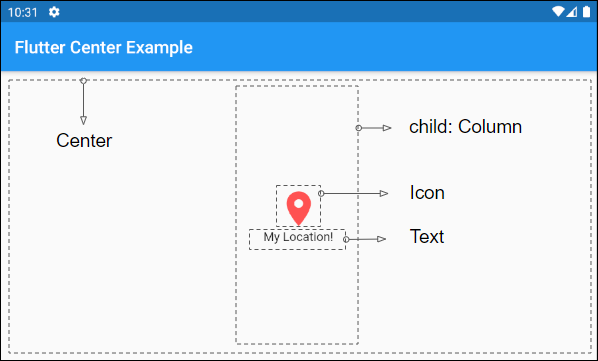The image size is (598, 361).
Task: Click the arrowhead pointing to child: Column
Action: [387, 128]
